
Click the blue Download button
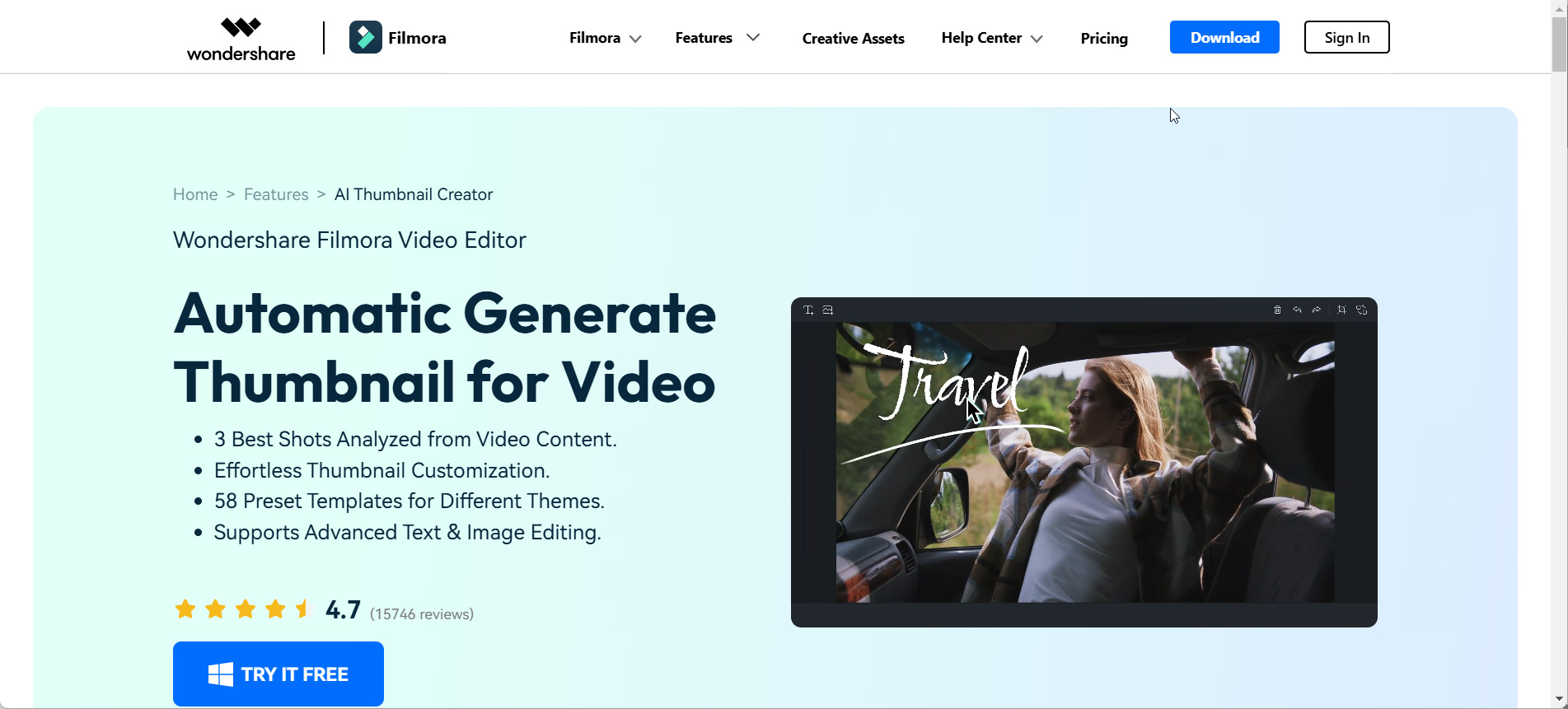[1224, 37]
